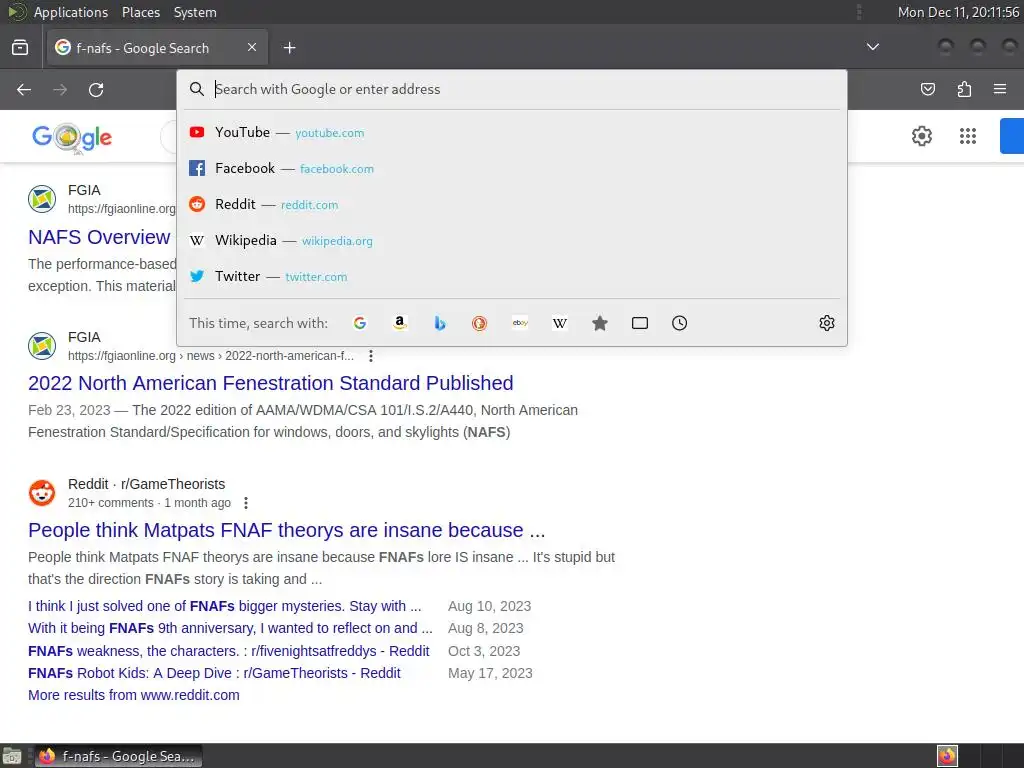This screenshot has height=768, width=1024.
Task: Save page to Pocket icon
Action: (x=927, y=89)
